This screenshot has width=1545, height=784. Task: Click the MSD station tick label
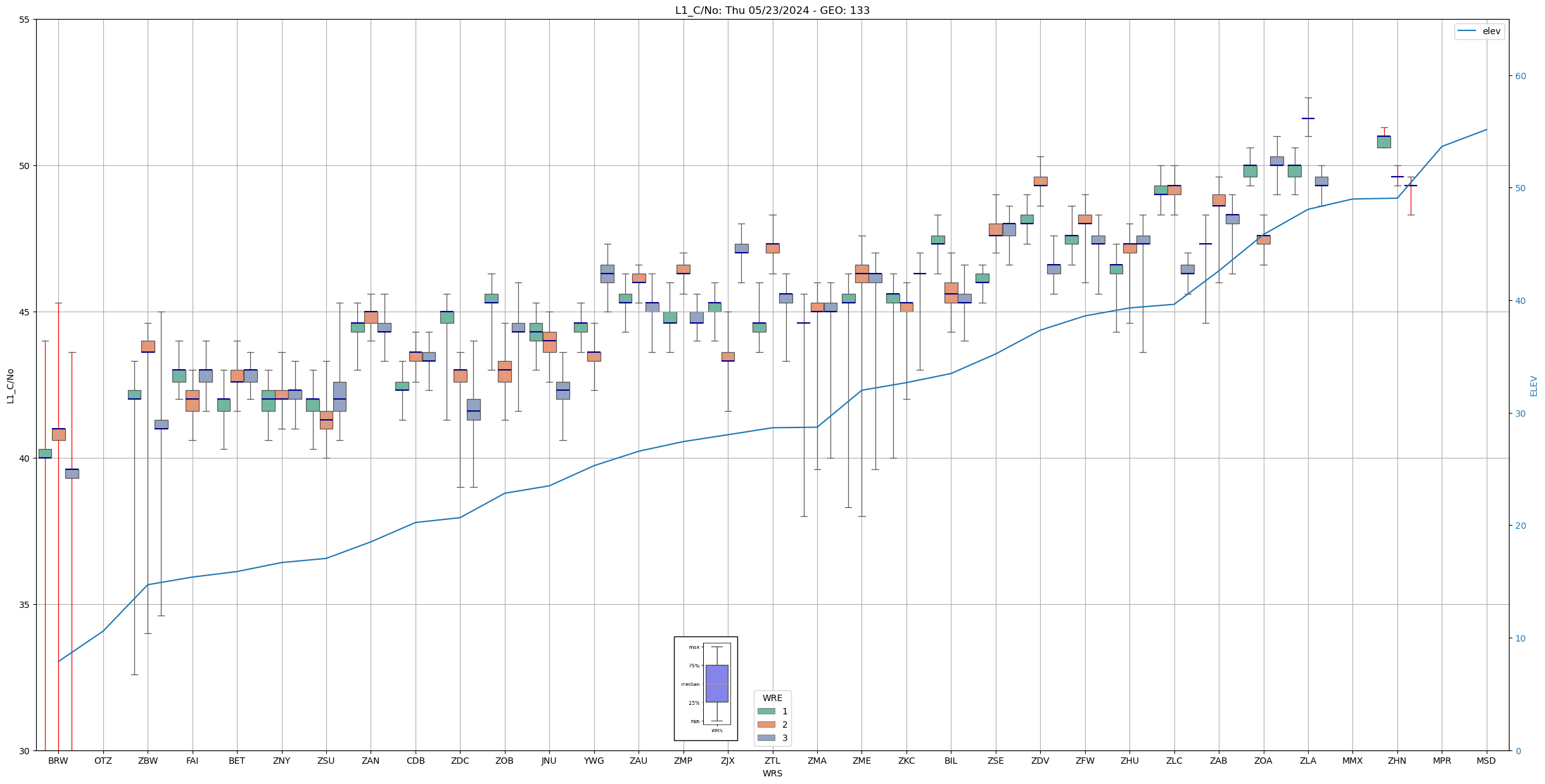pos(1486,761)
